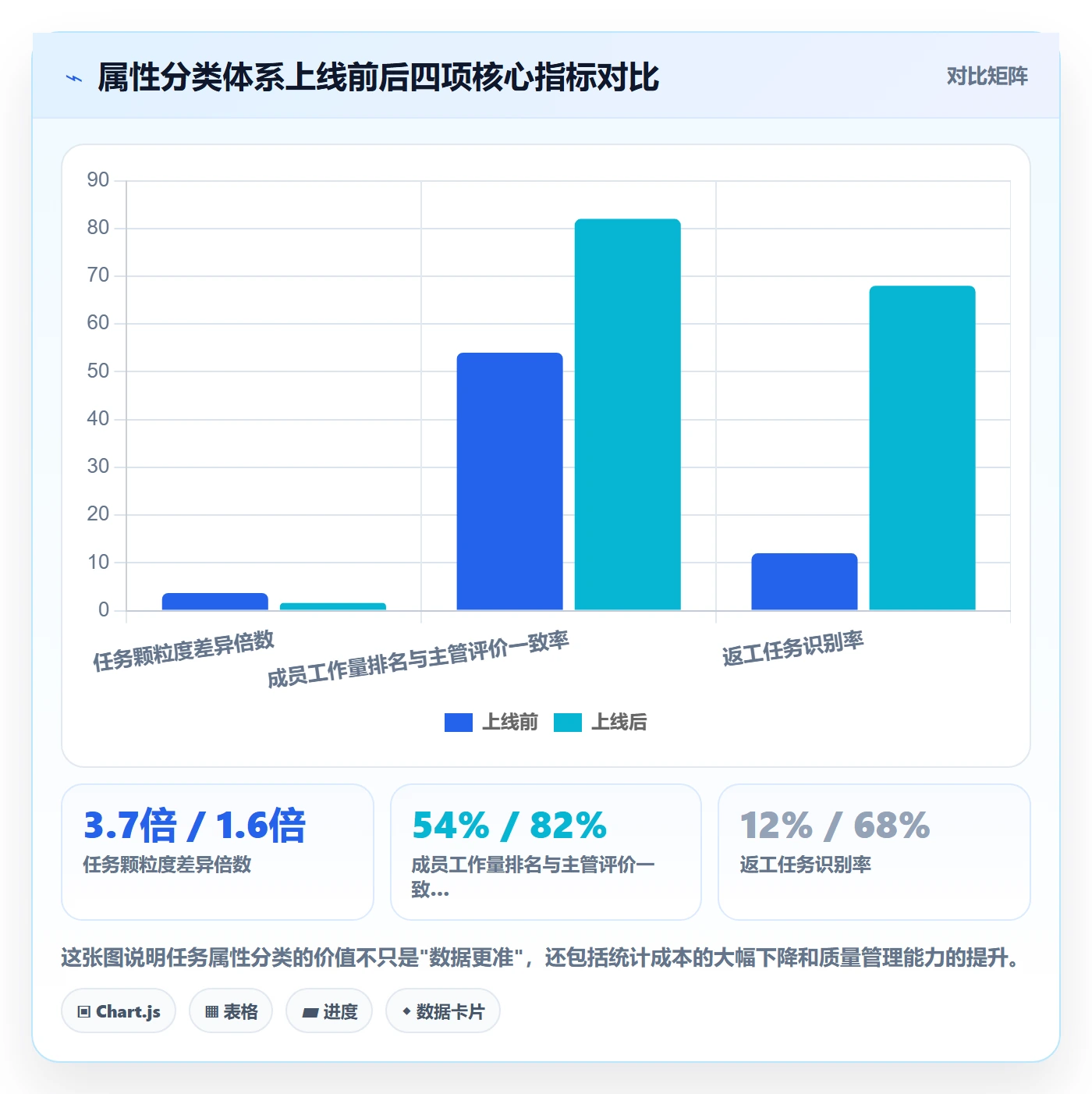1092x1094 pixels.
Task: Click the lightning icon beside the title
Action: [74, 78]
